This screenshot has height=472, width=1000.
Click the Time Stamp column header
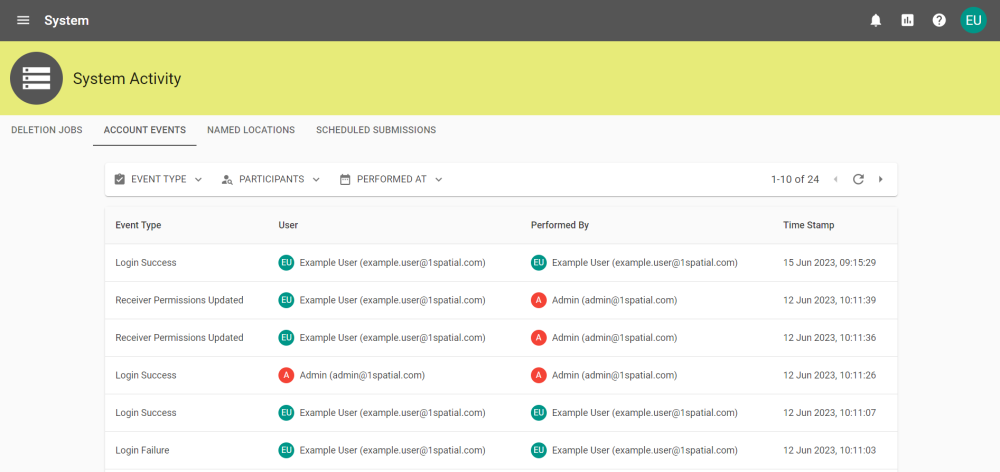coord(808,225)
